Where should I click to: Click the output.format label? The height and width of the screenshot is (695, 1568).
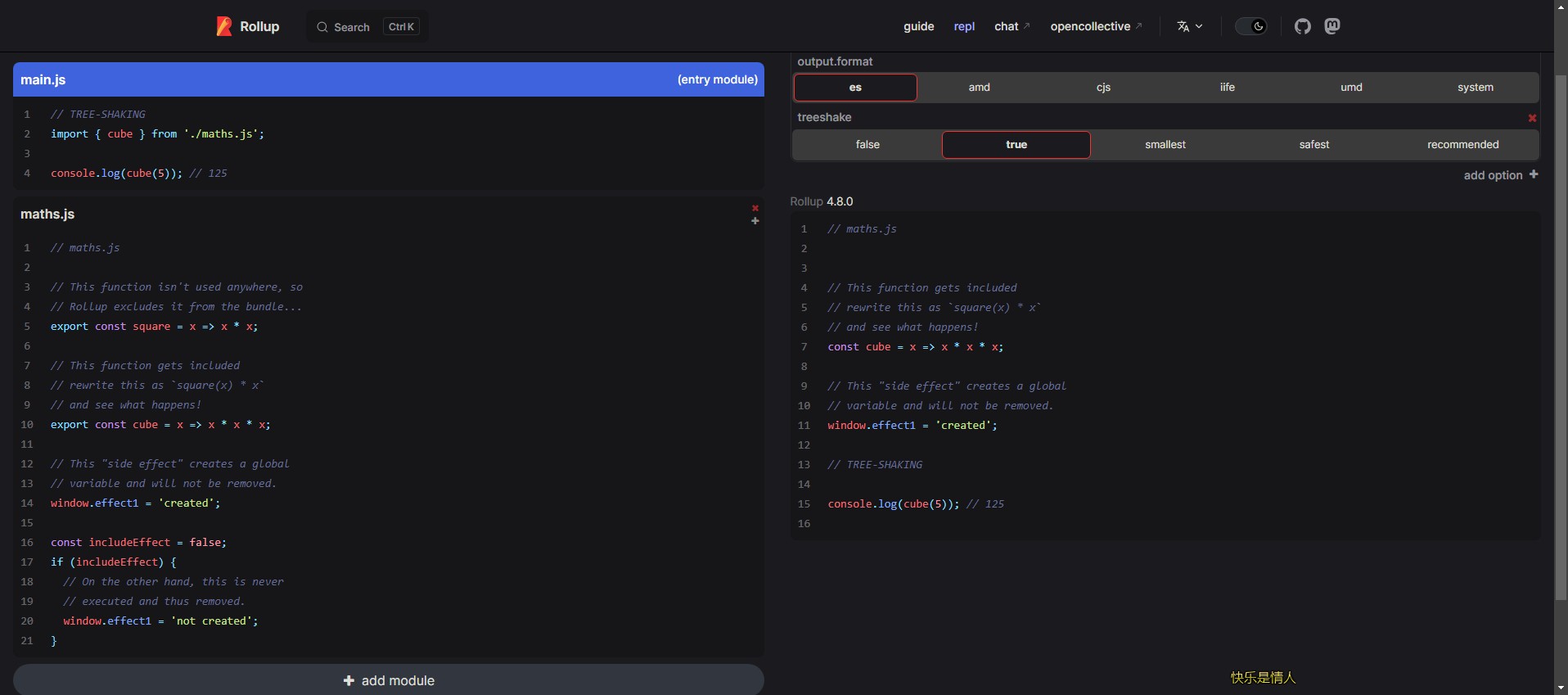tap(835, 61)
